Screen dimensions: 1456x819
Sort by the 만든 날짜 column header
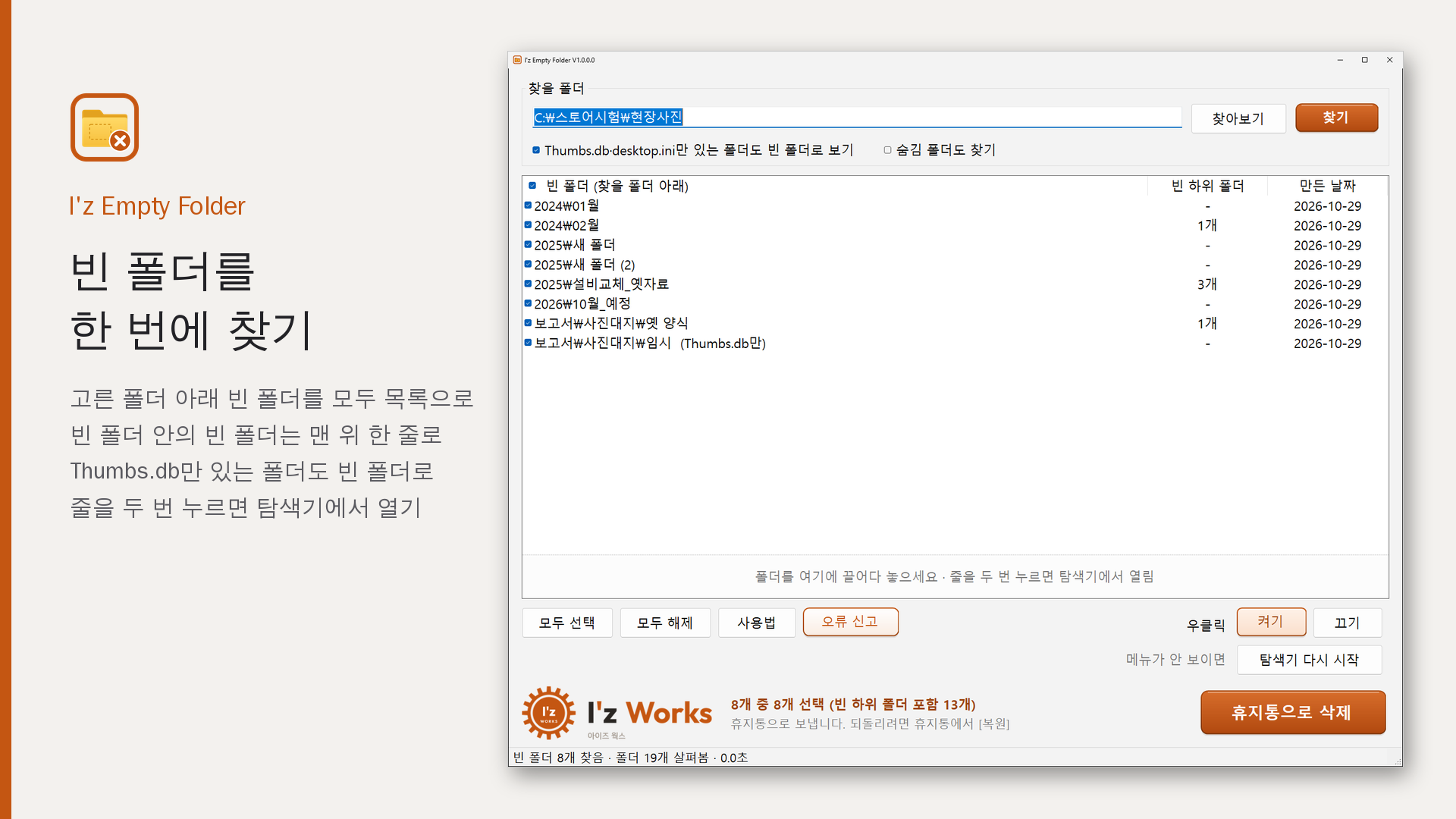point(1327,186)
